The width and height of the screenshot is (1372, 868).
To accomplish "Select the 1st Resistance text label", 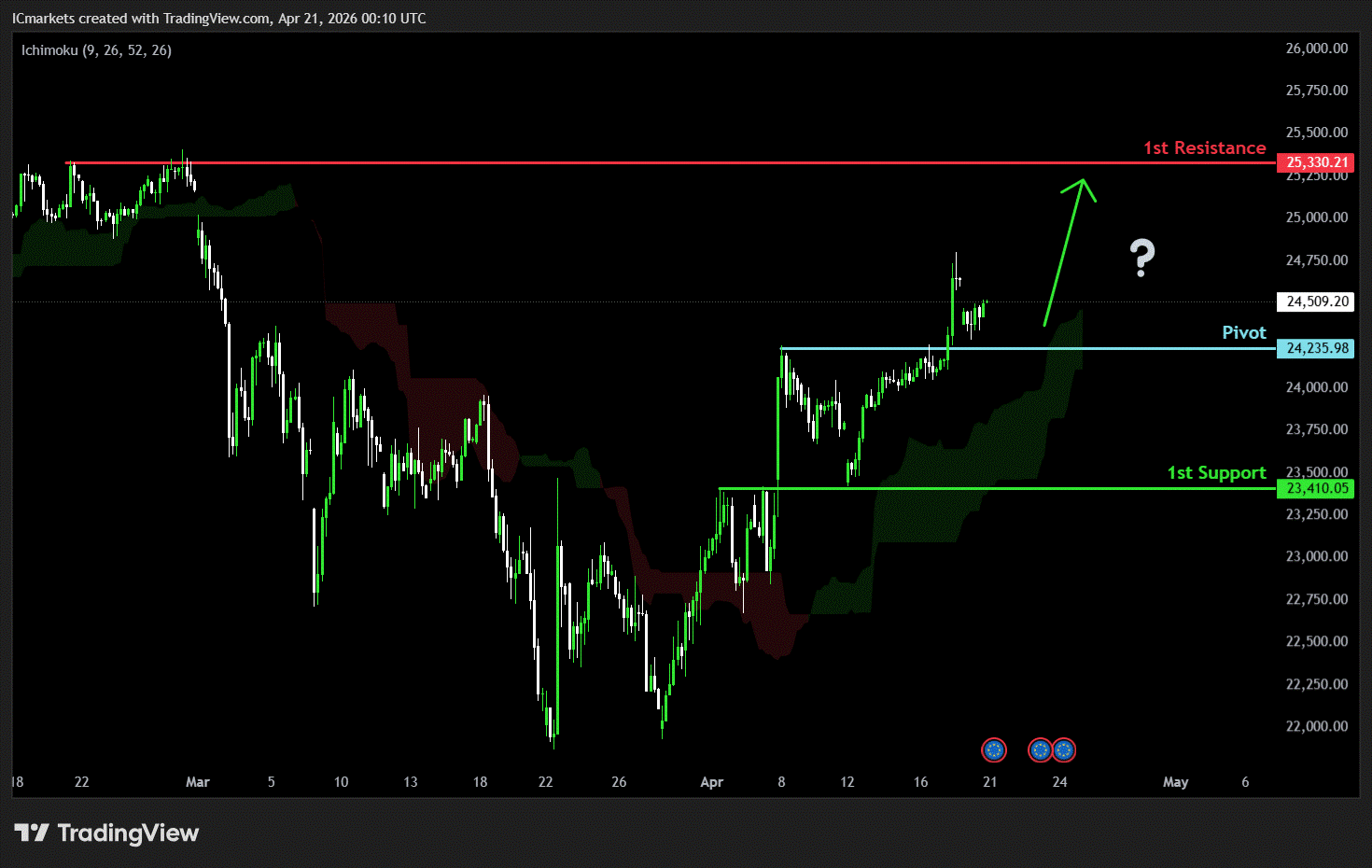I will click(x=1204, y=147).
